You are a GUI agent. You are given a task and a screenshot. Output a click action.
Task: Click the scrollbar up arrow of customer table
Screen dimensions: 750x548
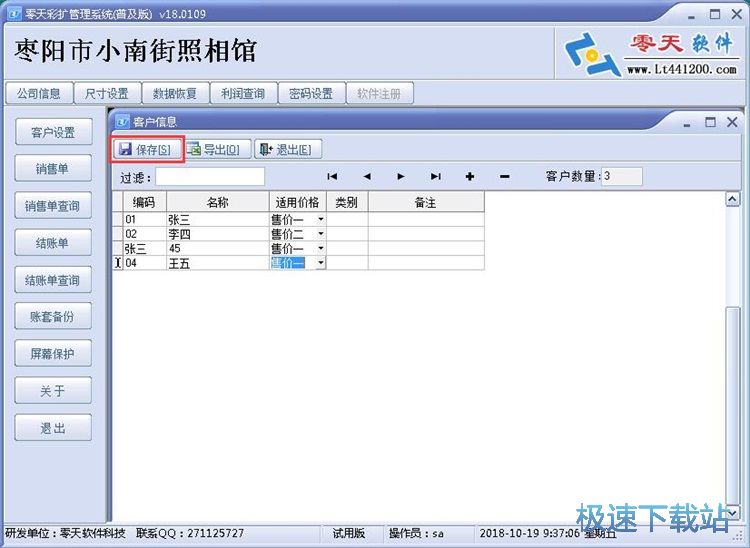pos(732,199)
